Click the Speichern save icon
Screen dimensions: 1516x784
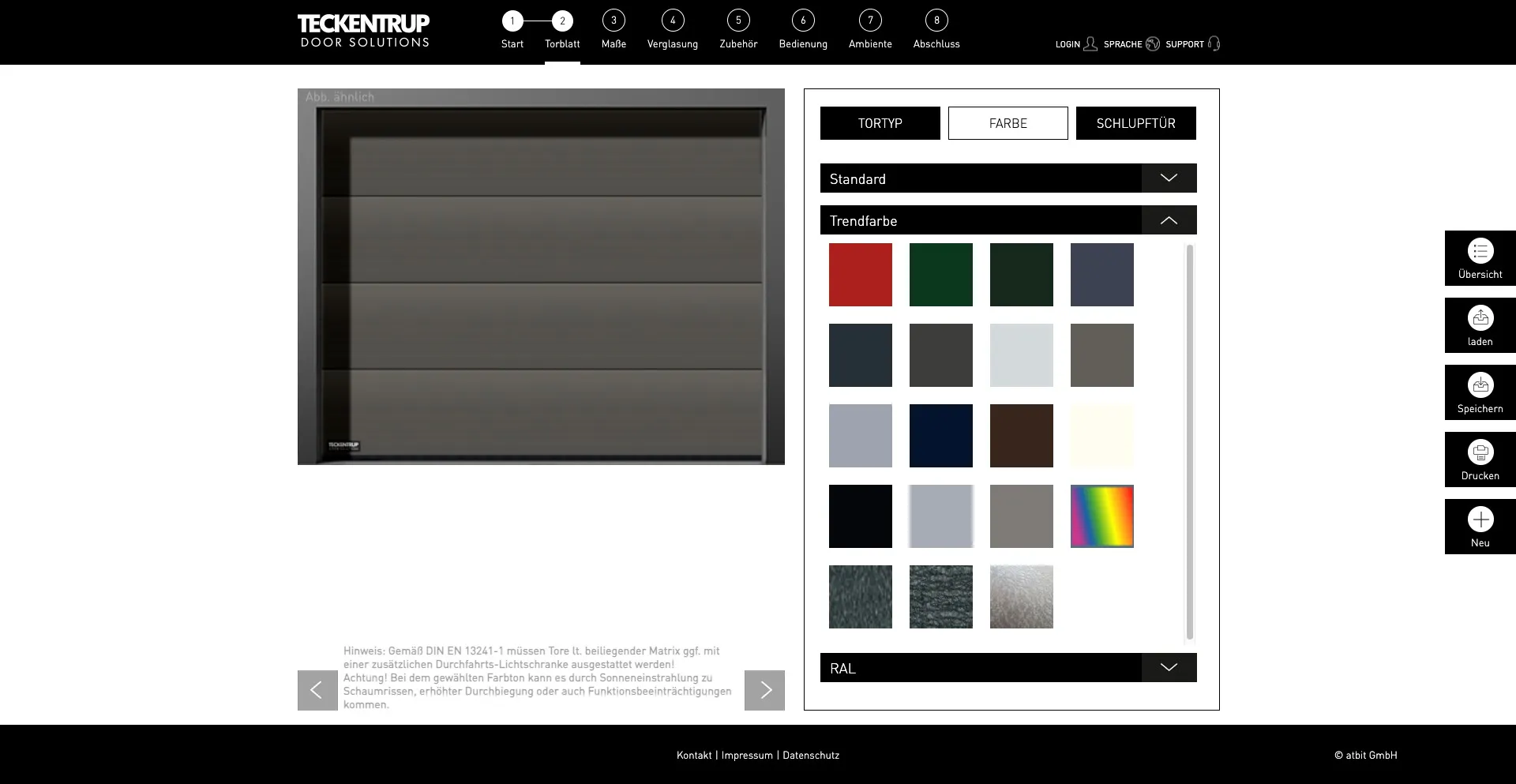[1480, 385]
